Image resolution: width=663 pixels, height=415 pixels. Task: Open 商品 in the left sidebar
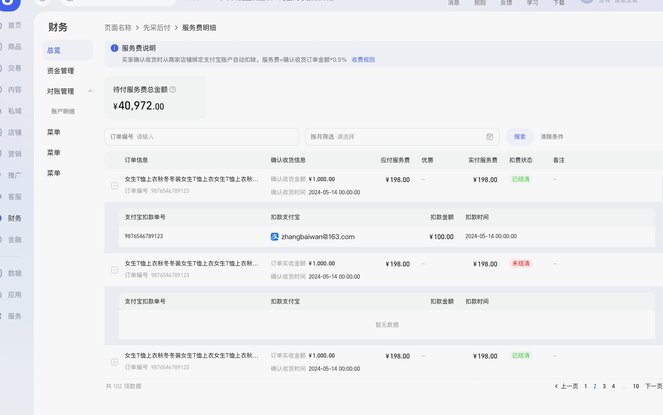click(14, 47)
